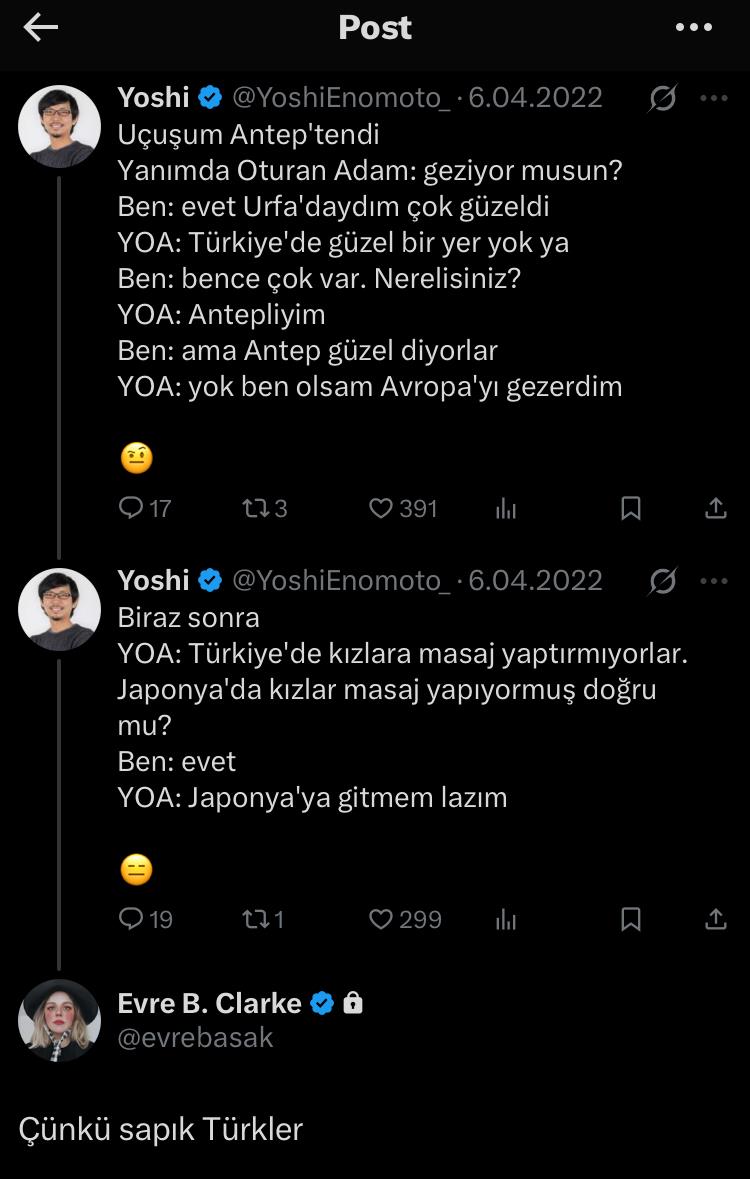The height and width of the screenshot is (1179, 750).
Task: Like the tweet with 299 likes
Action: pyautogui.click(x=381, y=918)
